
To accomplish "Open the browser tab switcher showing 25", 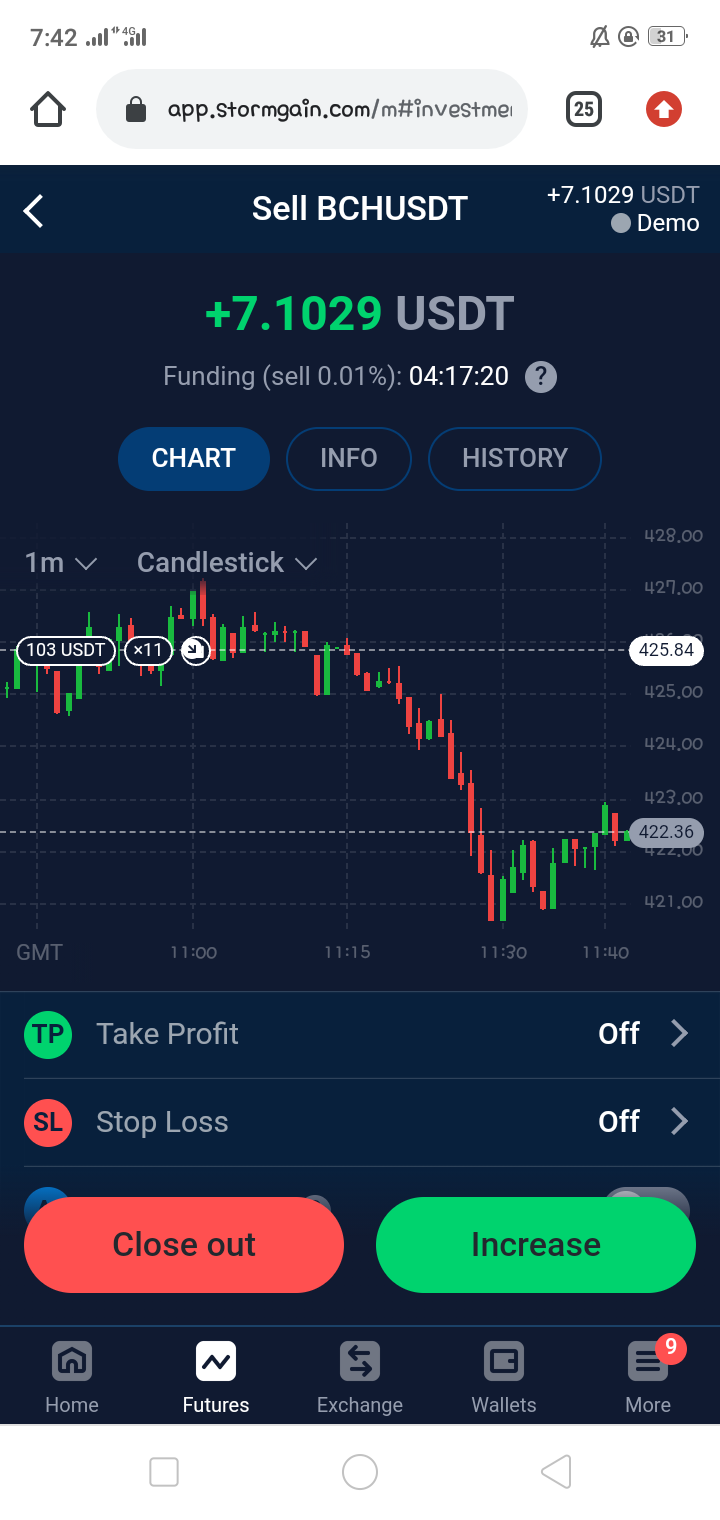I will tap(584, 109).
